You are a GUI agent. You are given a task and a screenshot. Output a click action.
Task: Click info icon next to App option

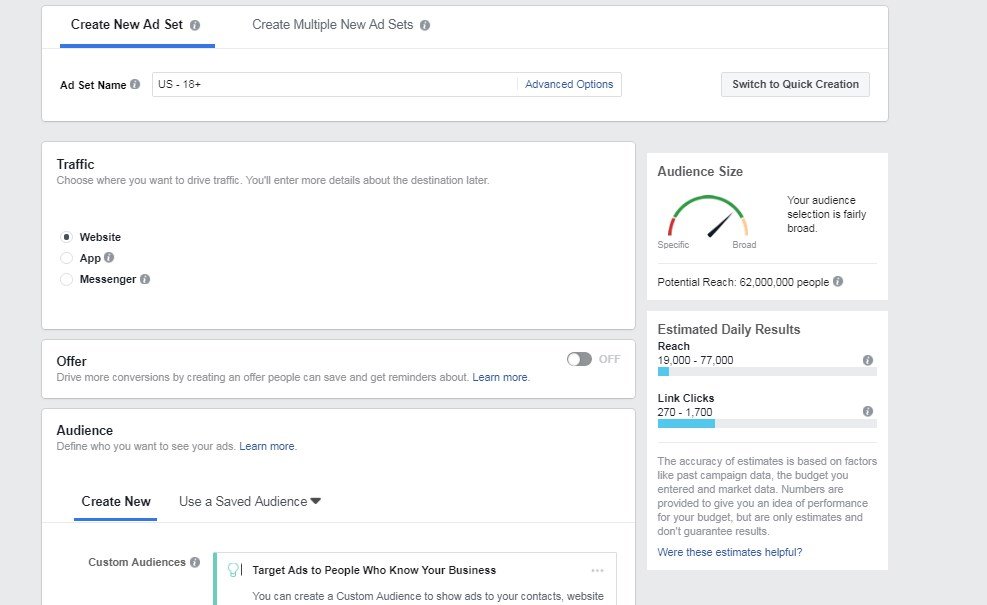coord(109,257)
